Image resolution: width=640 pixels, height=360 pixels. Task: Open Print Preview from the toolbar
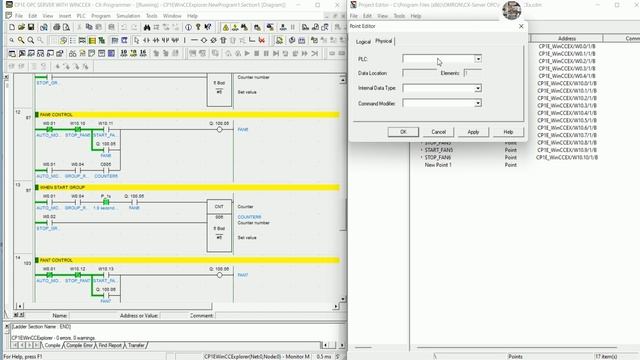[x=66, y=27]
